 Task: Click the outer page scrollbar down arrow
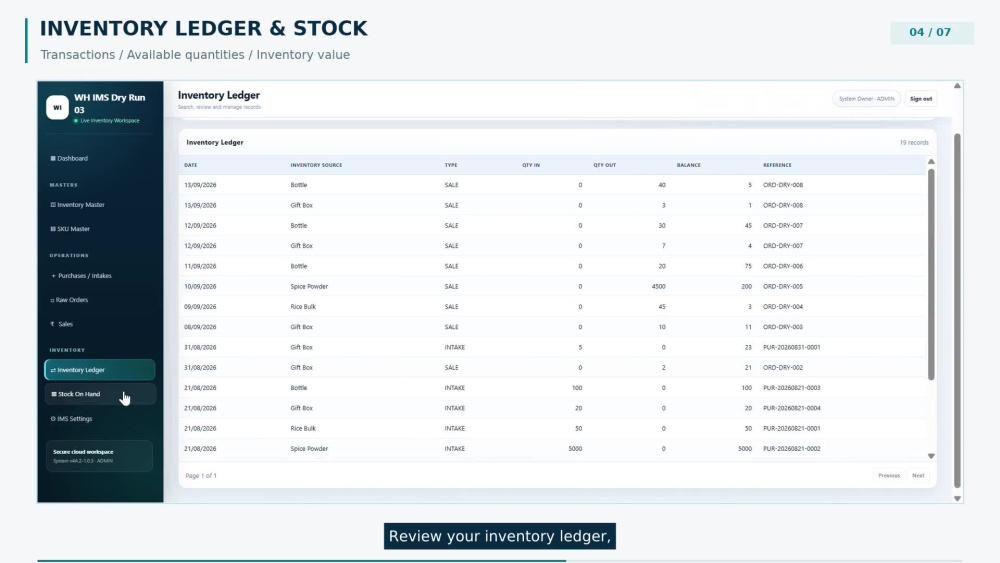coord(957,499)
